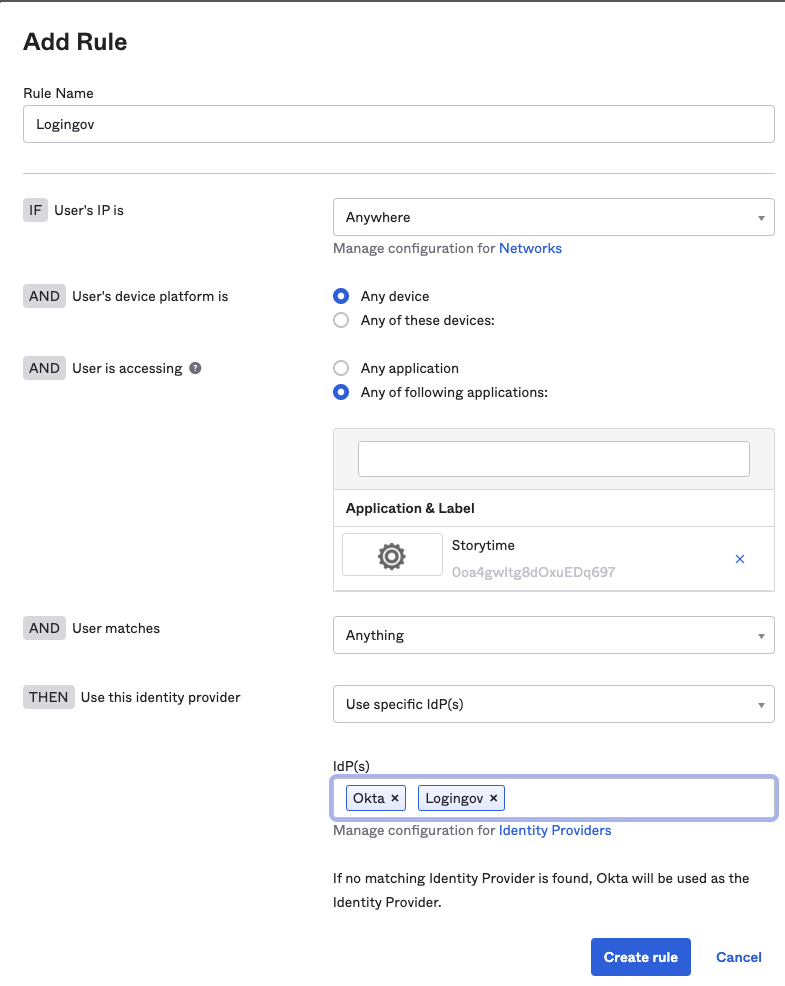Follow the Identity Providers link
The height and width of the screenshot is (986, 785).
[555, 830]
